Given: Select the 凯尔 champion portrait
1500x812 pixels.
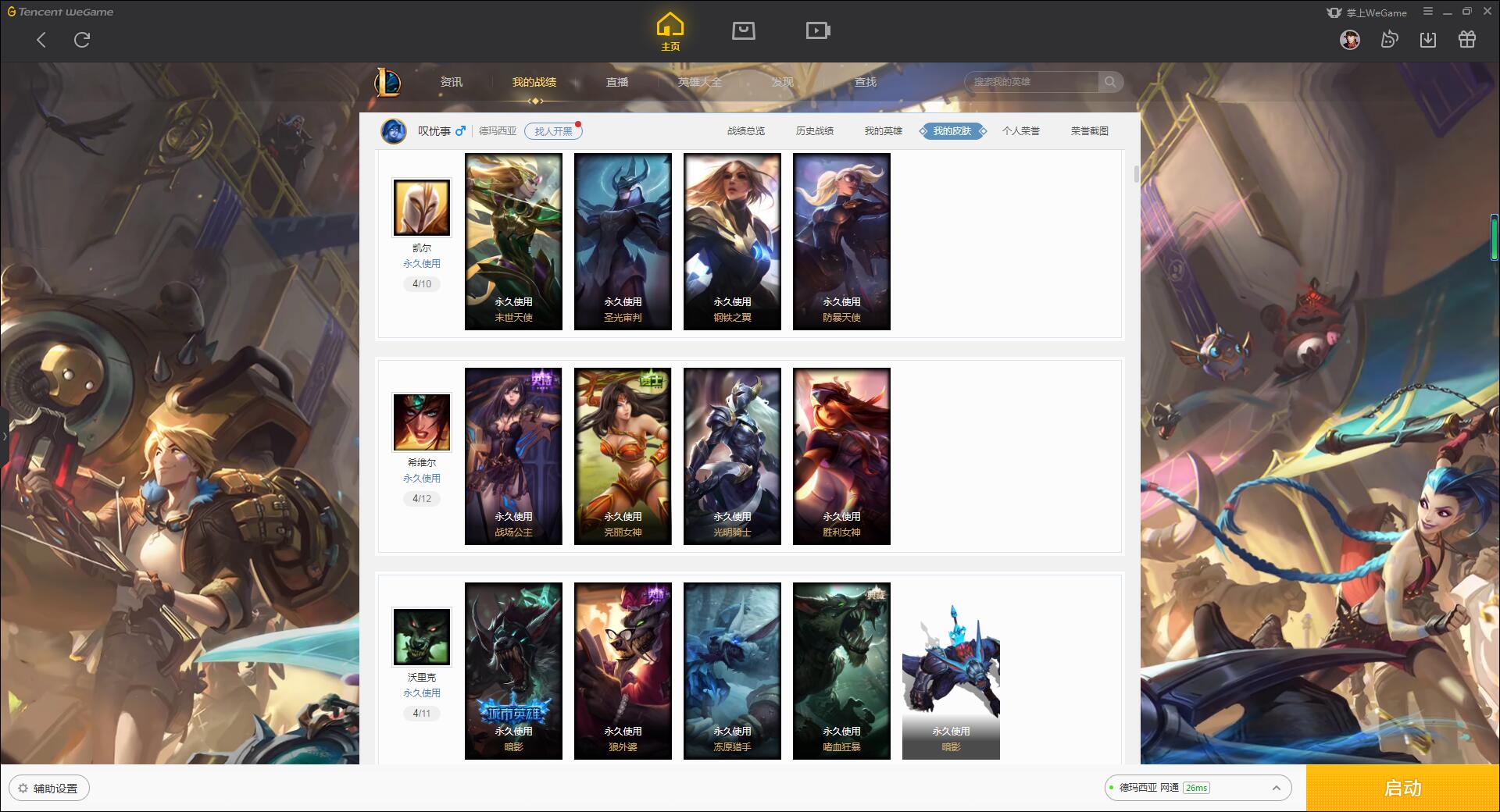Looking at the screenshot, I should coord(422,208).
